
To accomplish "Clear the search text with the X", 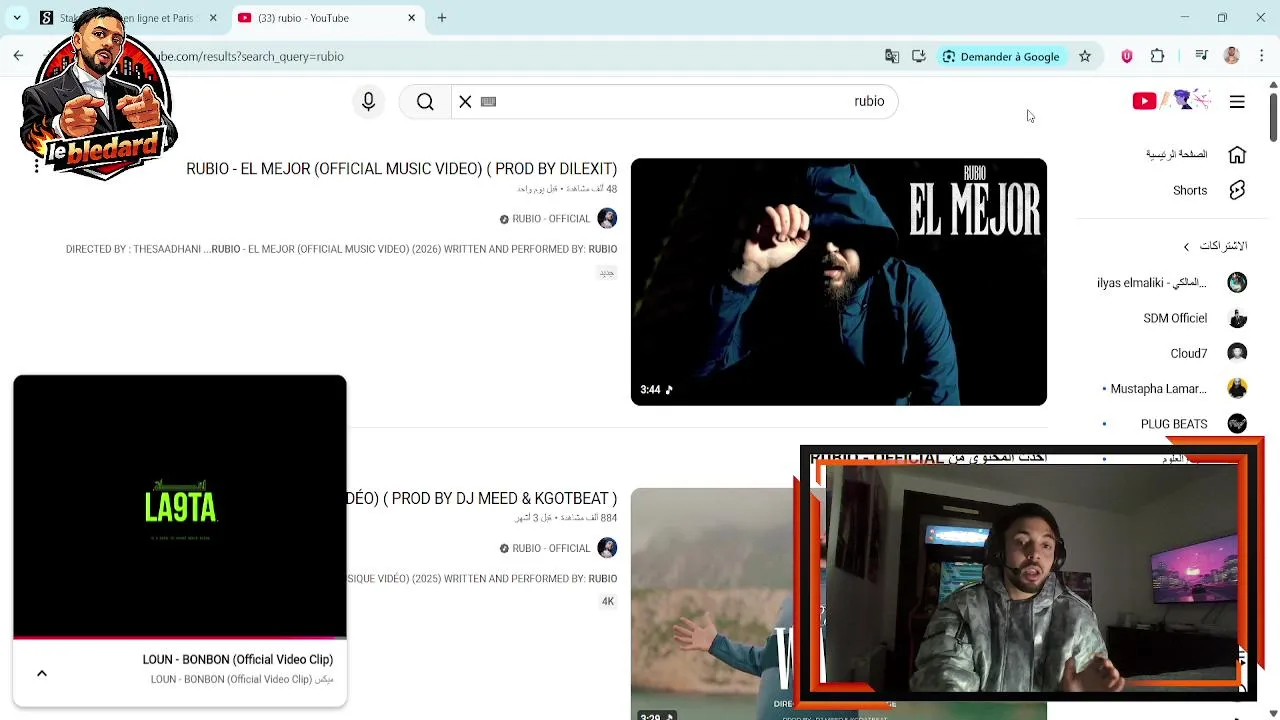I will [x=465, y=101].
